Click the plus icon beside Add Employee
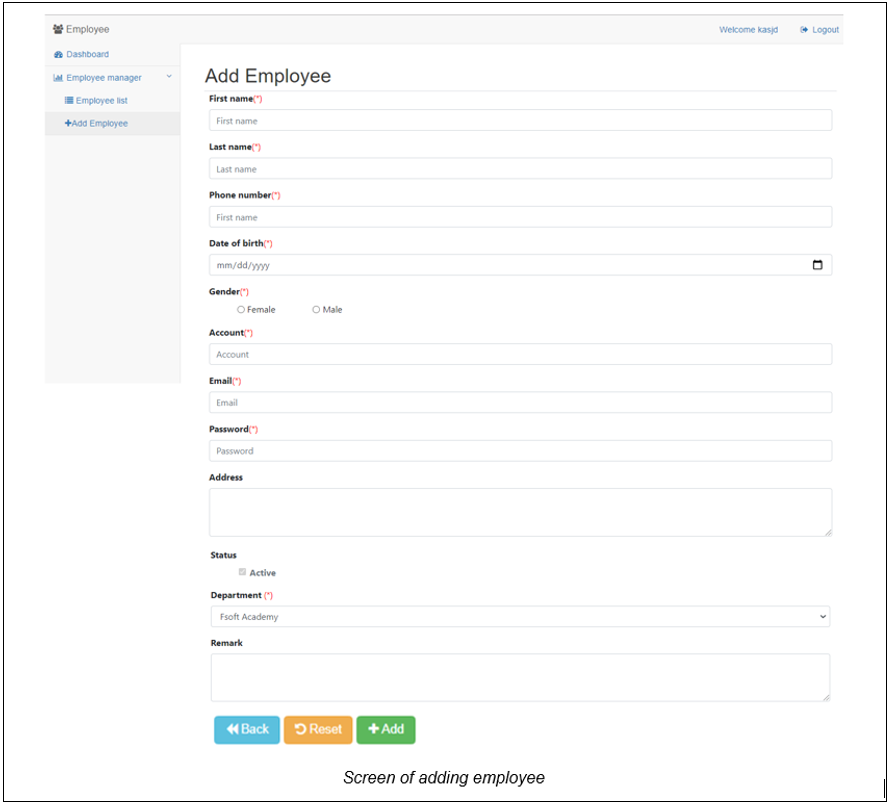Screen dimensions: 892x806 [67, 123]
